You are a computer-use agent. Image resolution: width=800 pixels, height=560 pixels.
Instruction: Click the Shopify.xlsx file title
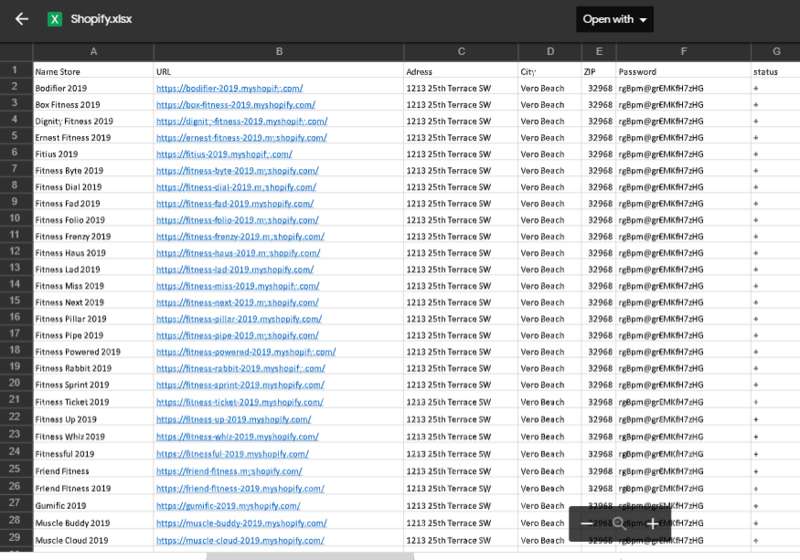[100, 19]
